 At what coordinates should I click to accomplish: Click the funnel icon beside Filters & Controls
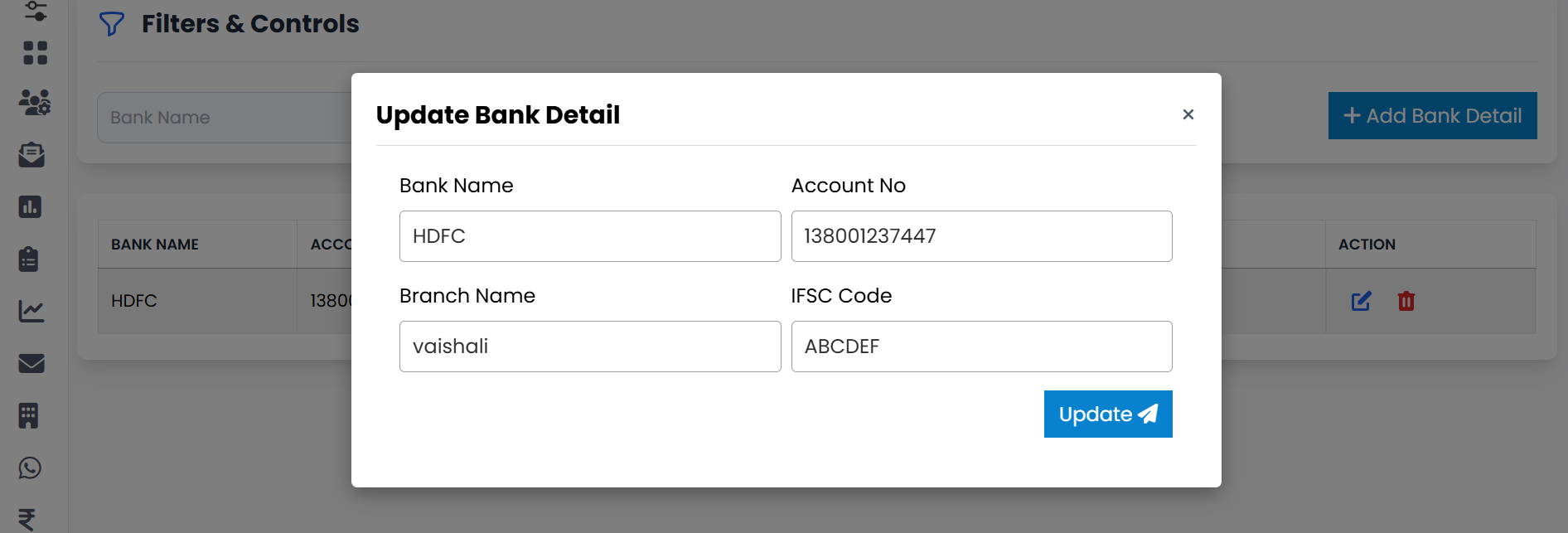pyautogui.click(x=111, y=24)
